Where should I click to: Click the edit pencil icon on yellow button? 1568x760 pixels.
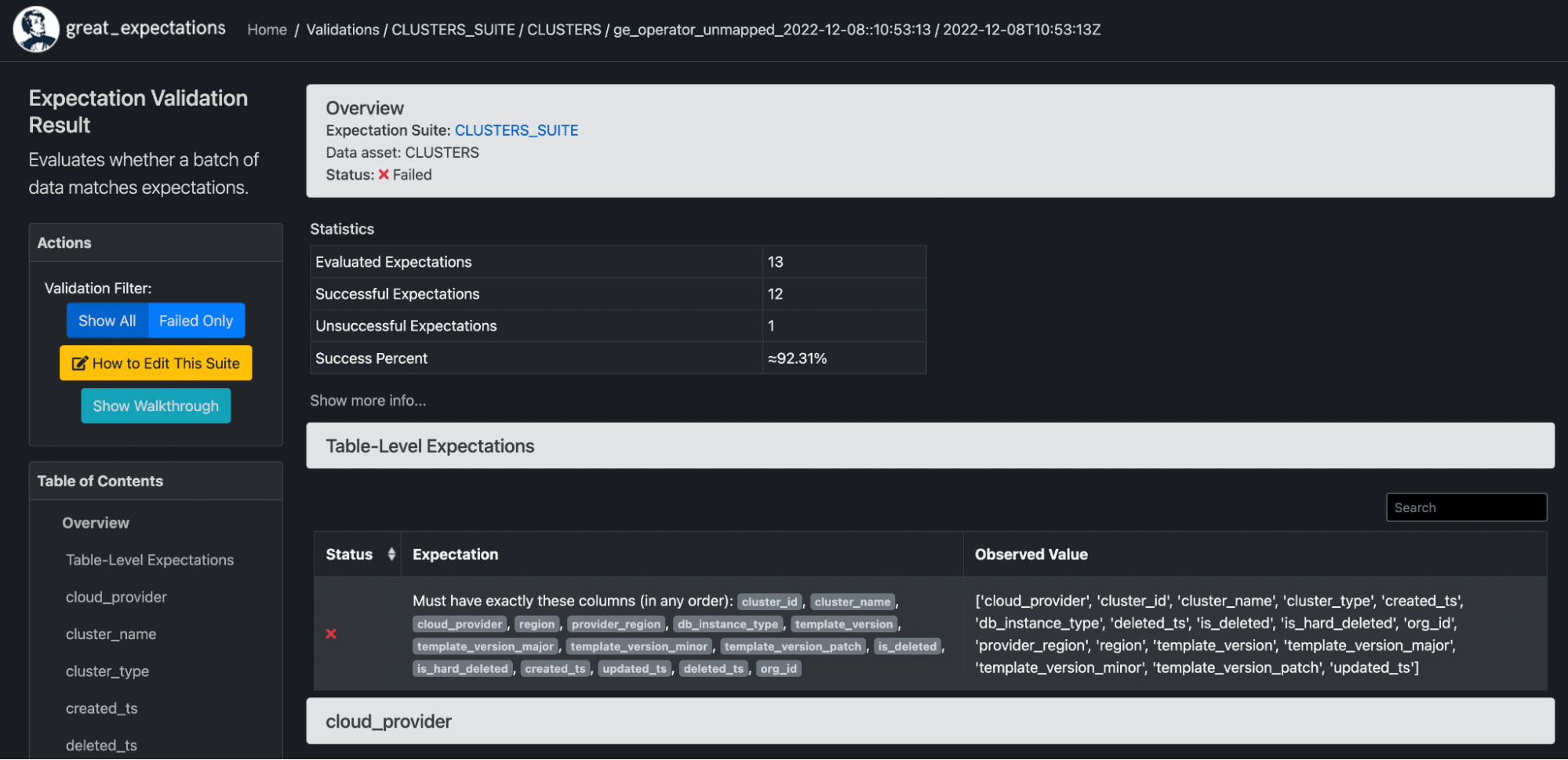(79, 363)
